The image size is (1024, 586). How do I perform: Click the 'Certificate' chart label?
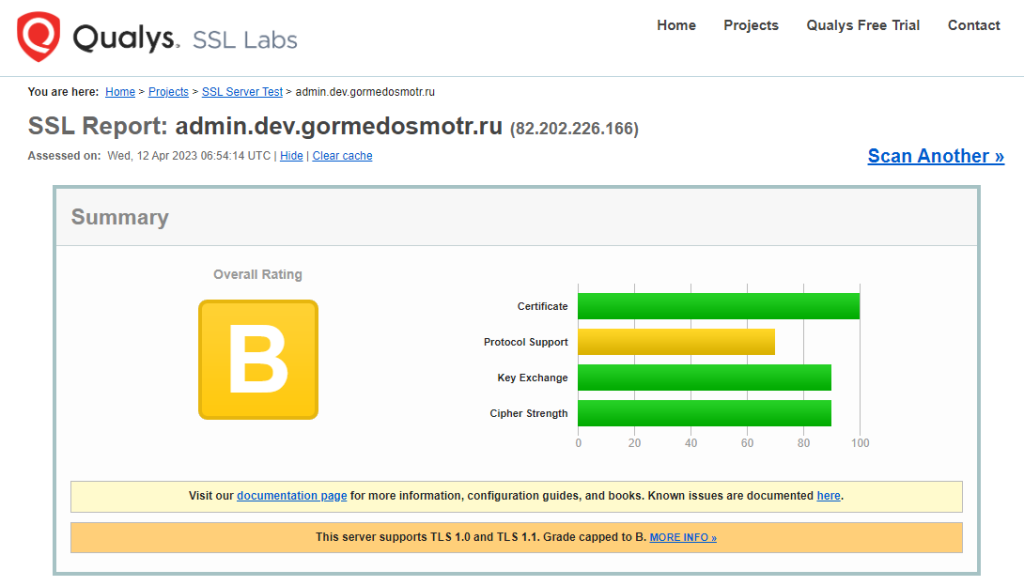[x=543, y=306]
